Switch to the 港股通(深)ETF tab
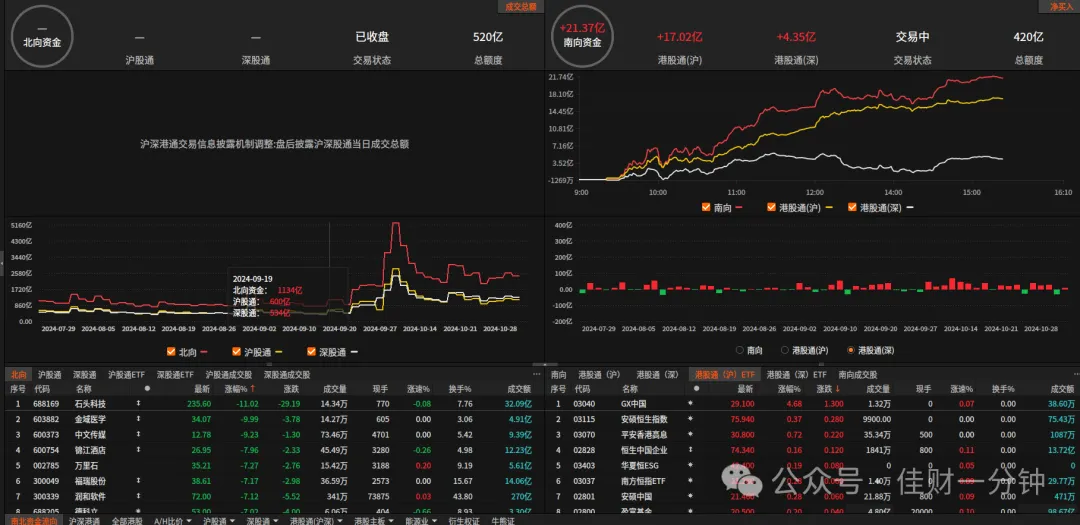This screenshot has width=1080, height=525. tap(796, 375)
